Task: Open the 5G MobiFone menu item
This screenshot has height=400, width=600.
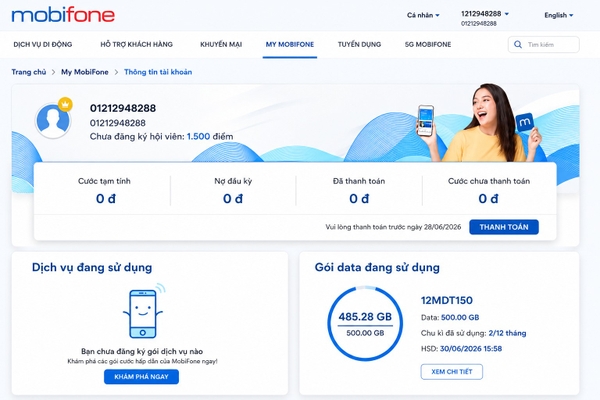Action: point(428,44)
